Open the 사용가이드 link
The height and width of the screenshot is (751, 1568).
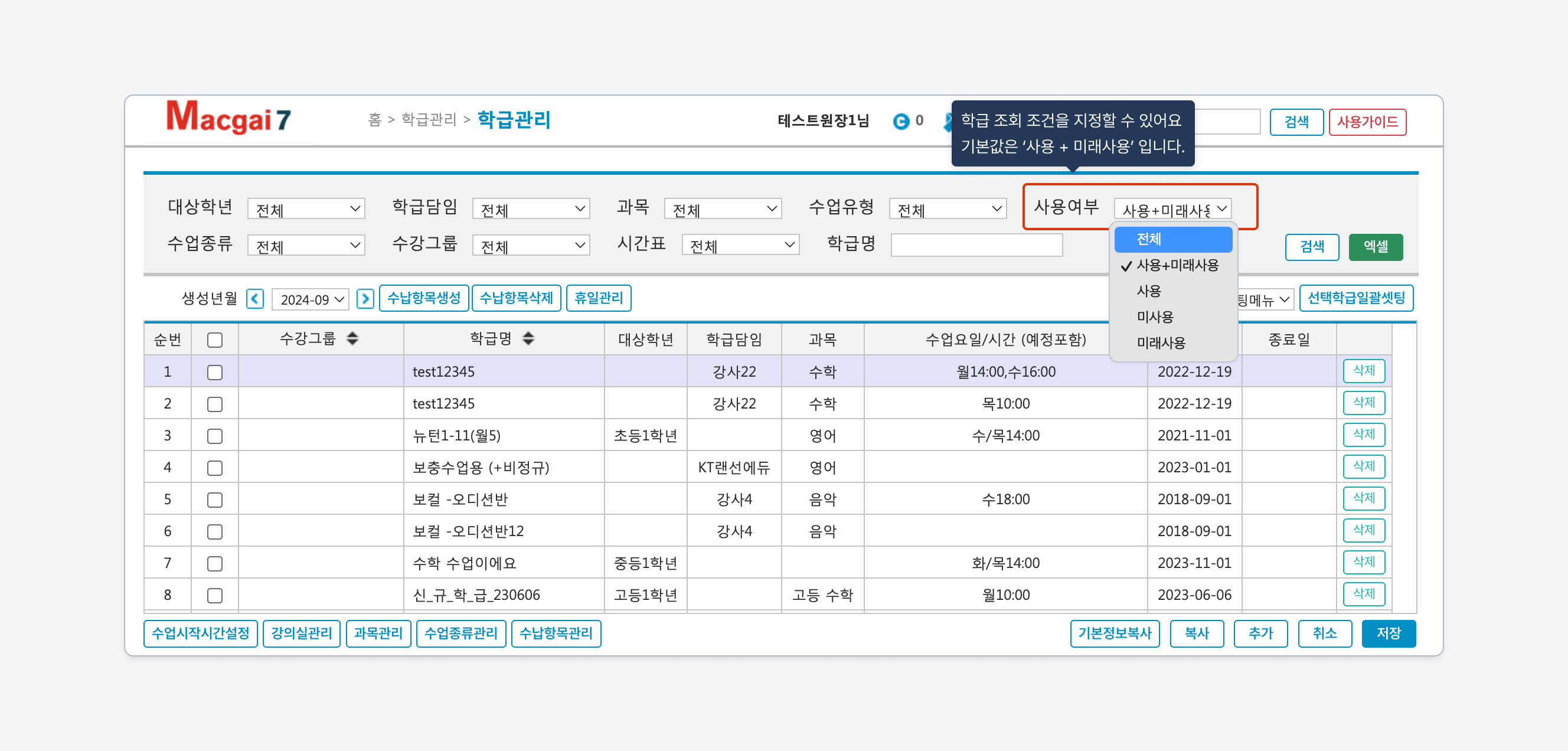1367,122
